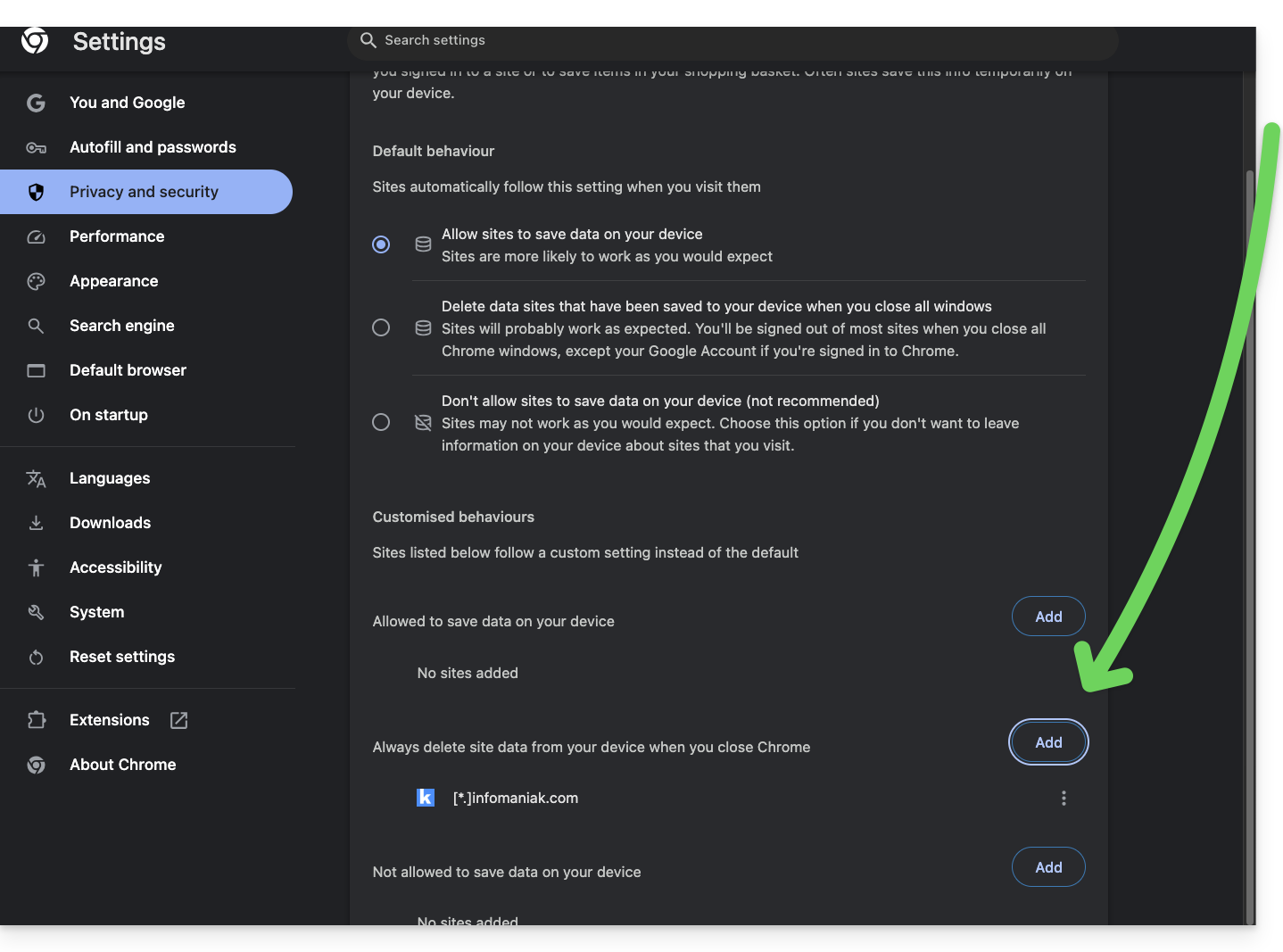Screen dimensions: 1283x952
Task: Click the Google G icon in sidebar
Action: [36, 103]
